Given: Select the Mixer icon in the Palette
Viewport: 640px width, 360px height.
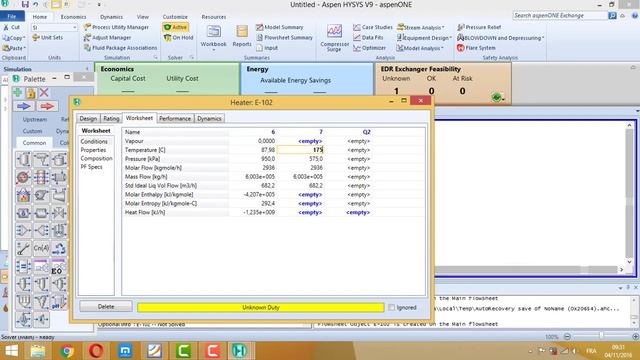Looking at the screenshot, I should pyautogui.click(x=23, y=231).
